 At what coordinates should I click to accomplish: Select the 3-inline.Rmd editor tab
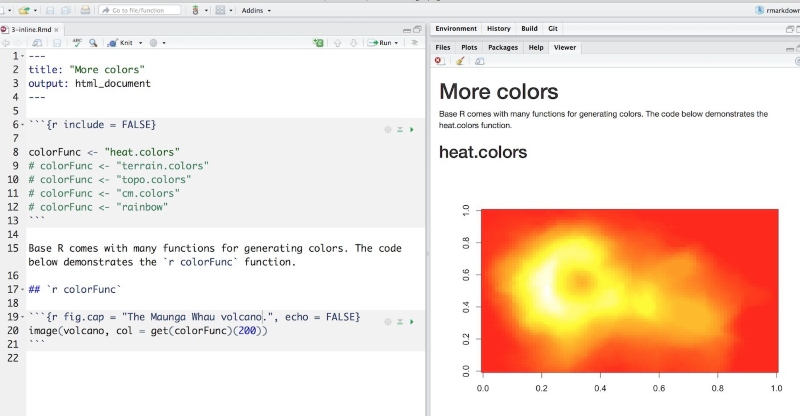pos(31,30)
